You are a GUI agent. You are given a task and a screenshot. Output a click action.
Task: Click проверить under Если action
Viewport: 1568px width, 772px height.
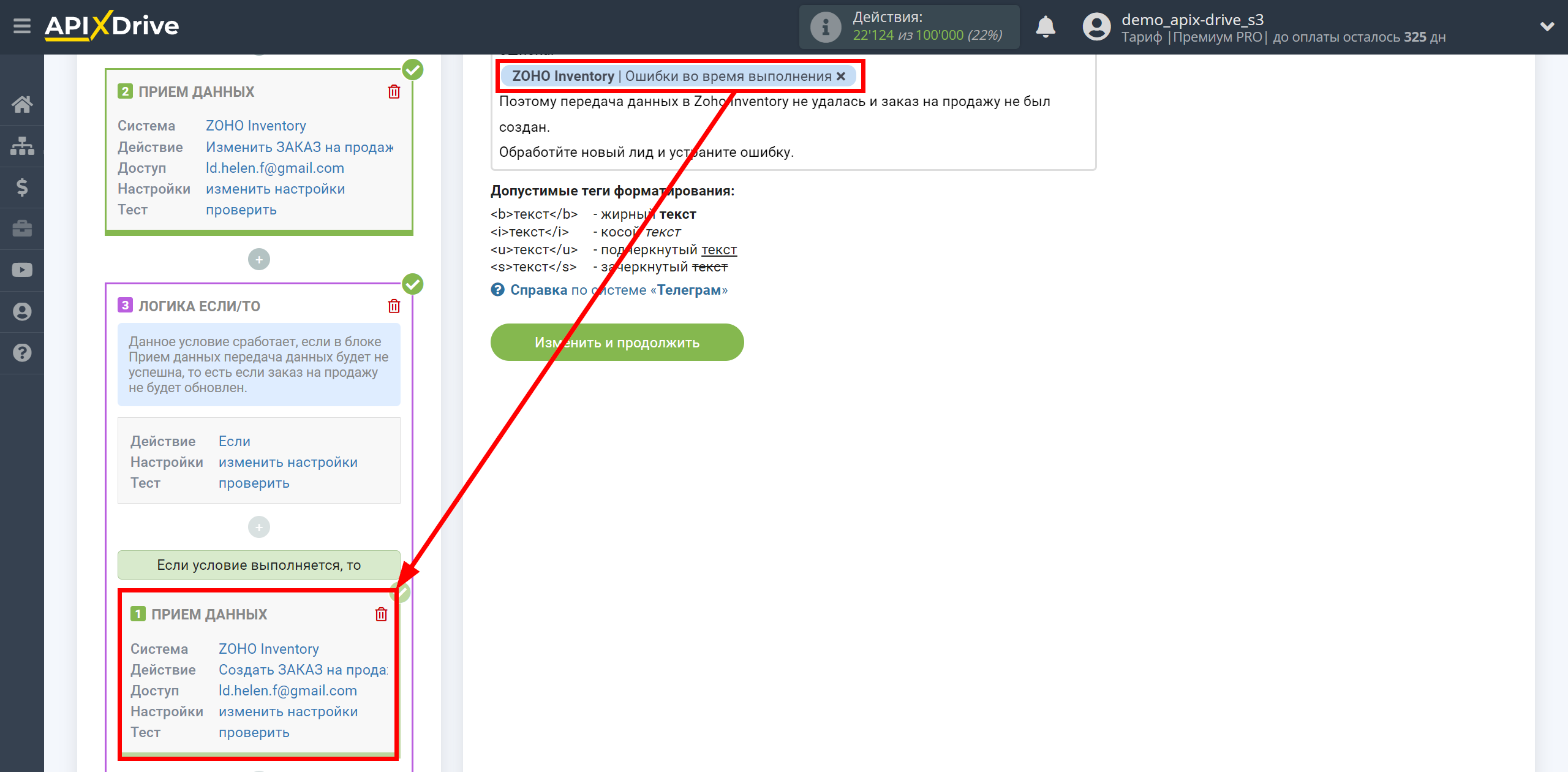tap(254, 483)
